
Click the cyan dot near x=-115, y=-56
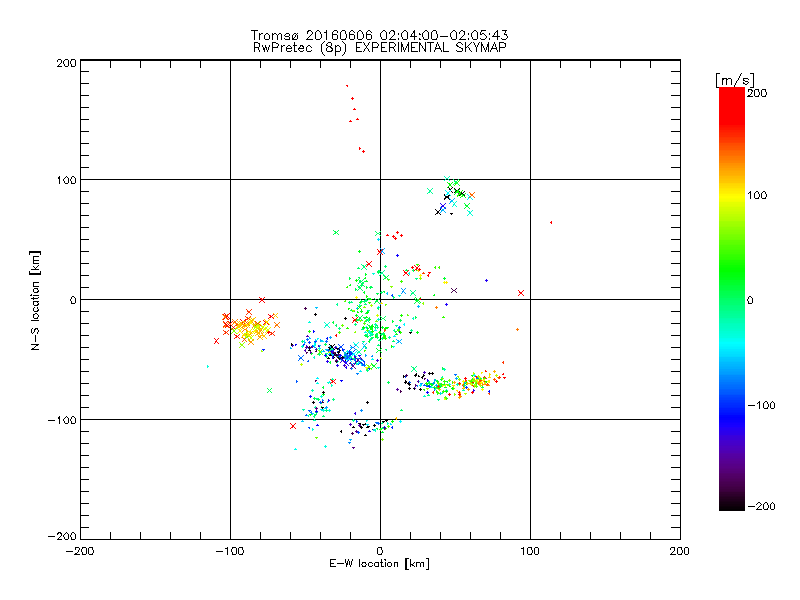208,366
